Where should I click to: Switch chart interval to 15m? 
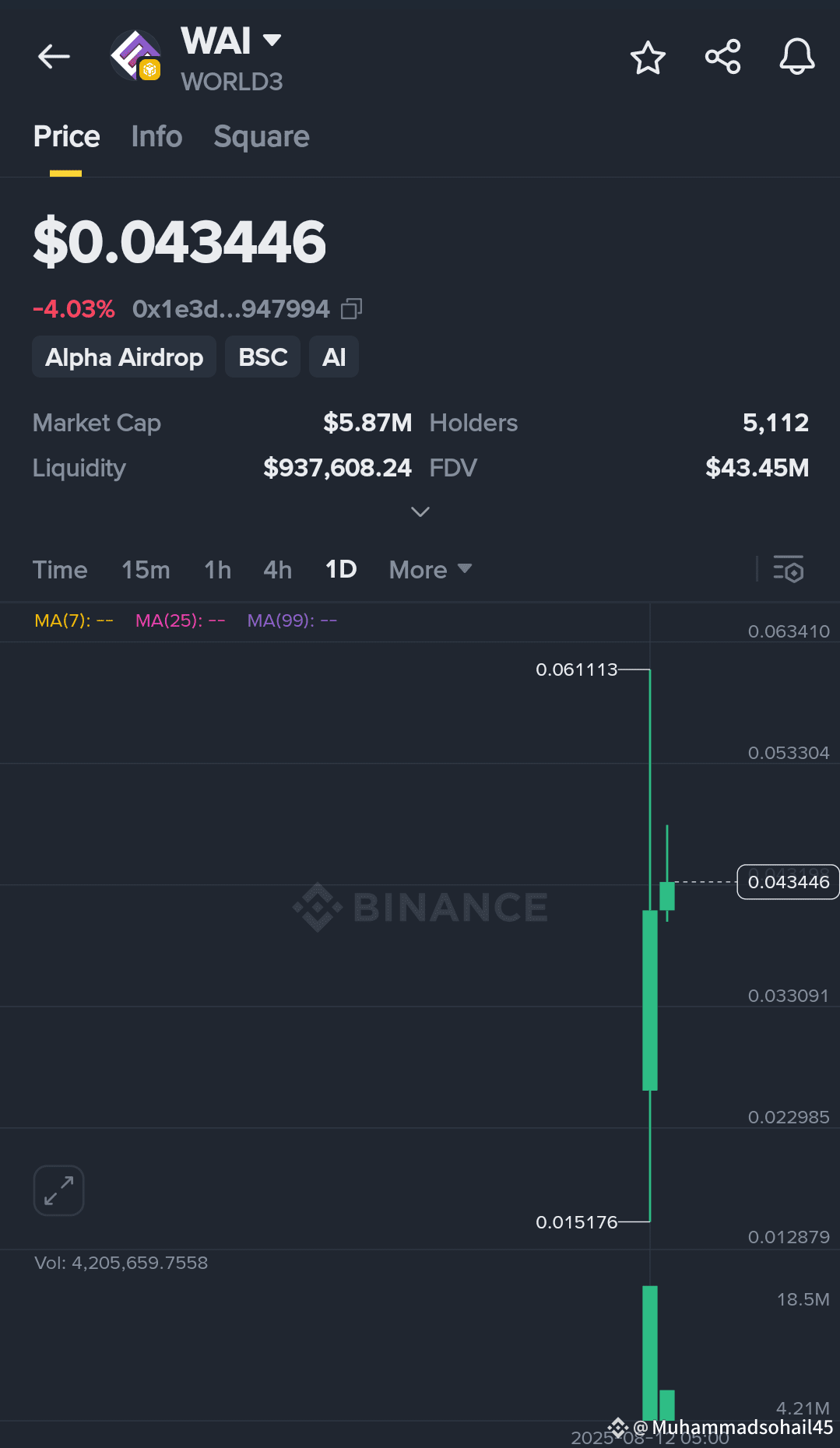pos(146,570)
